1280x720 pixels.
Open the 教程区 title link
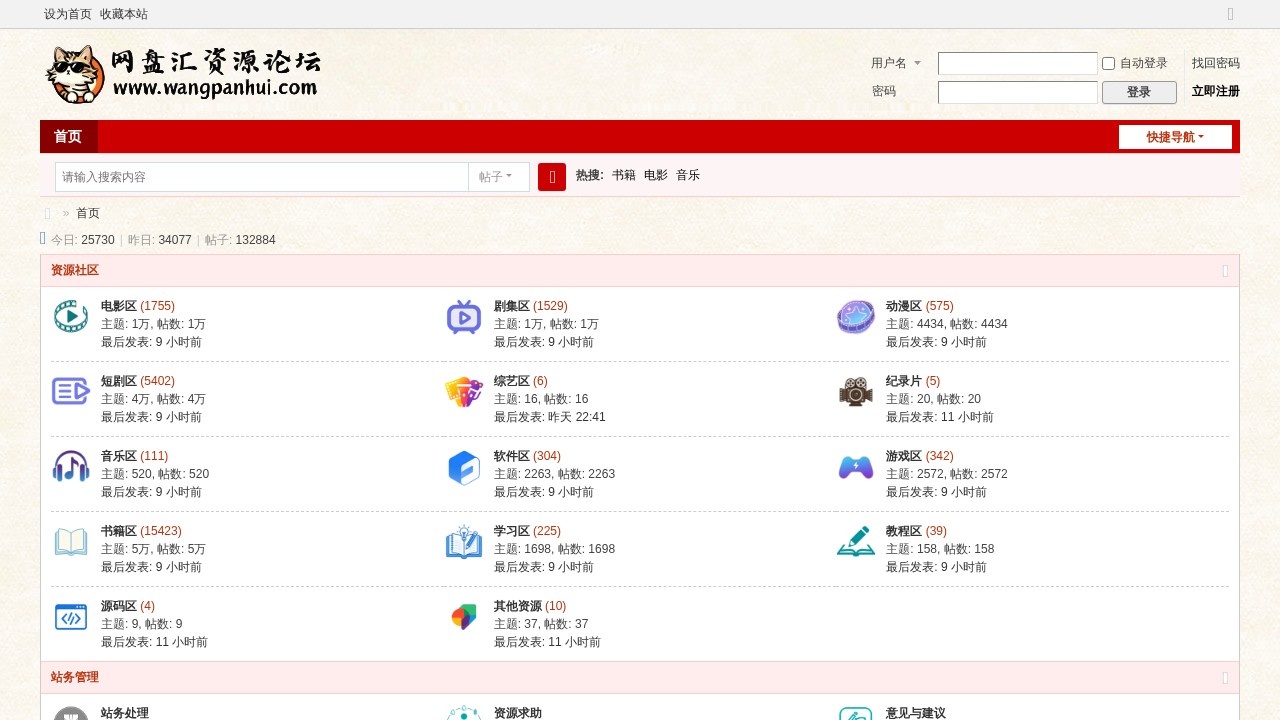(x=904, y=531)
